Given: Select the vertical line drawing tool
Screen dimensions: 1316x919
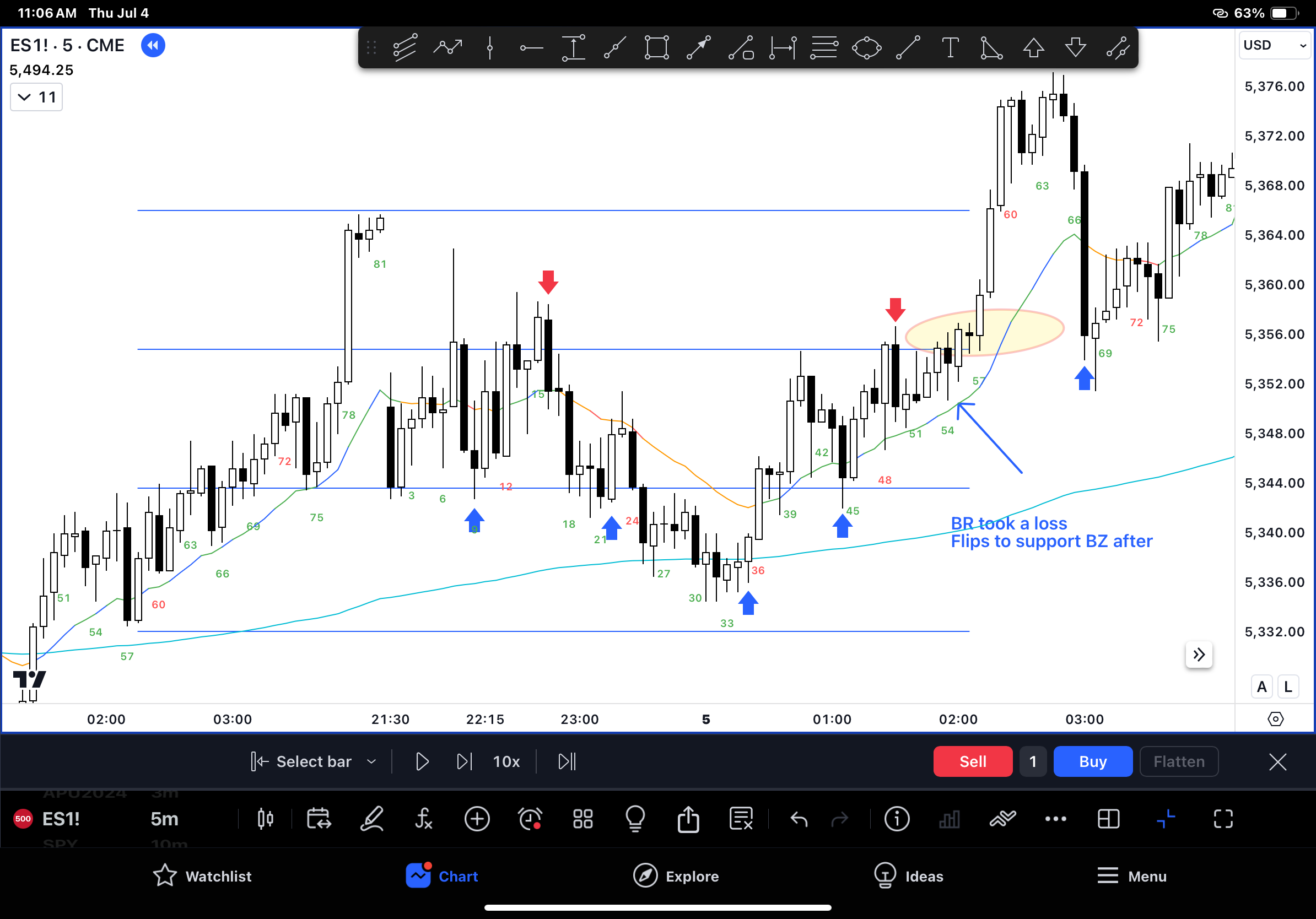Looking at the screenshot, I should [x=489, y=47].
